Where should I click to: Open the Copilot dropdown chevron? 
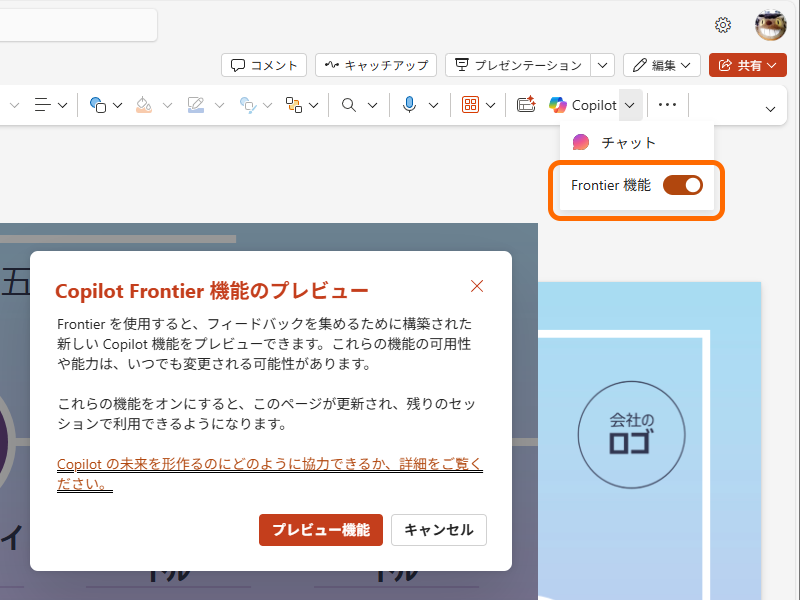[627, 105]
